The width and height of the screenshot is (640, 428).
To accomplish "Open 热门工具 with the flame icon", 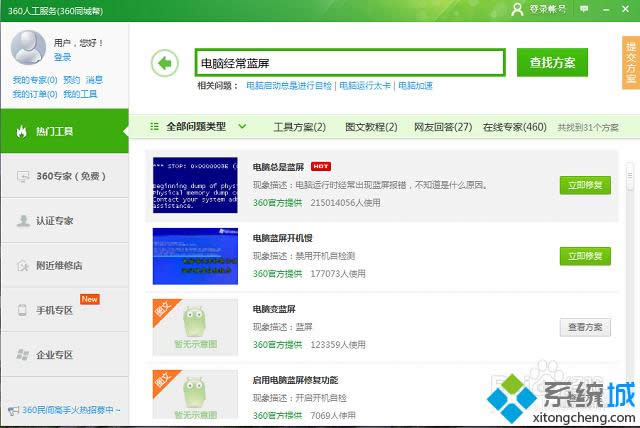I will point(64,131).
